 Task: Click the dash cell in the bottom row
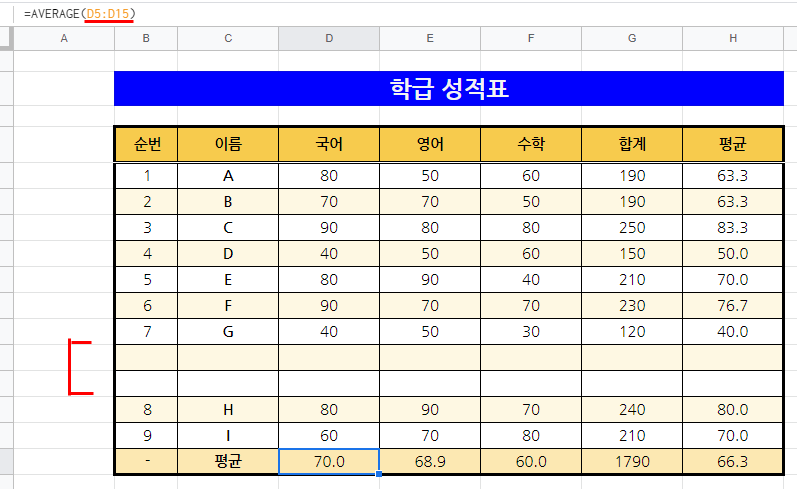point(147,462)
